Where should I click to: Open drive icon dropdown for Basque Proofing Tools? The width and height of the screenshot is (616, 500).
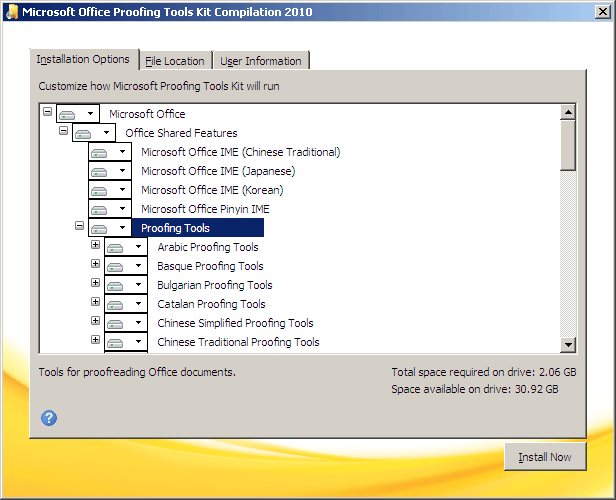[126, 266]
